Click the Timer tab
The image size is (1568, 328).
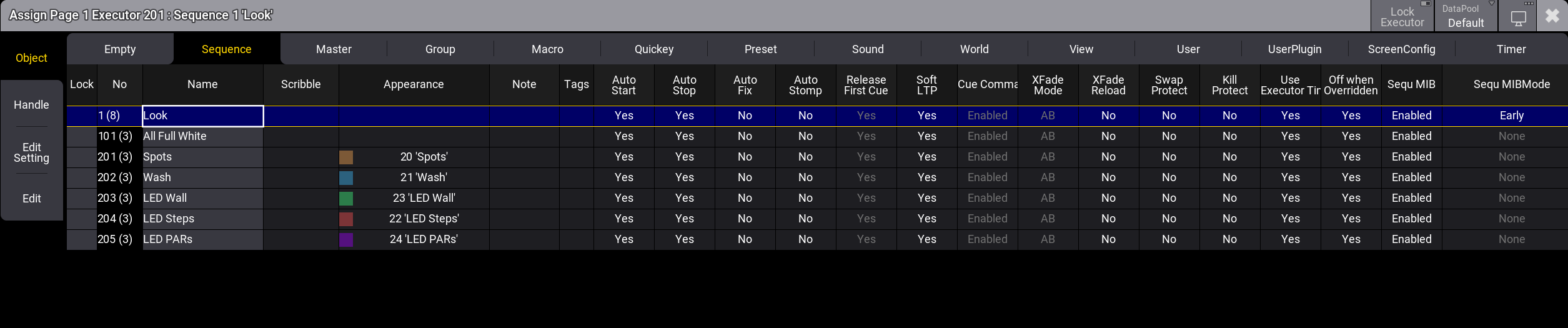[x=1511, y=49]
